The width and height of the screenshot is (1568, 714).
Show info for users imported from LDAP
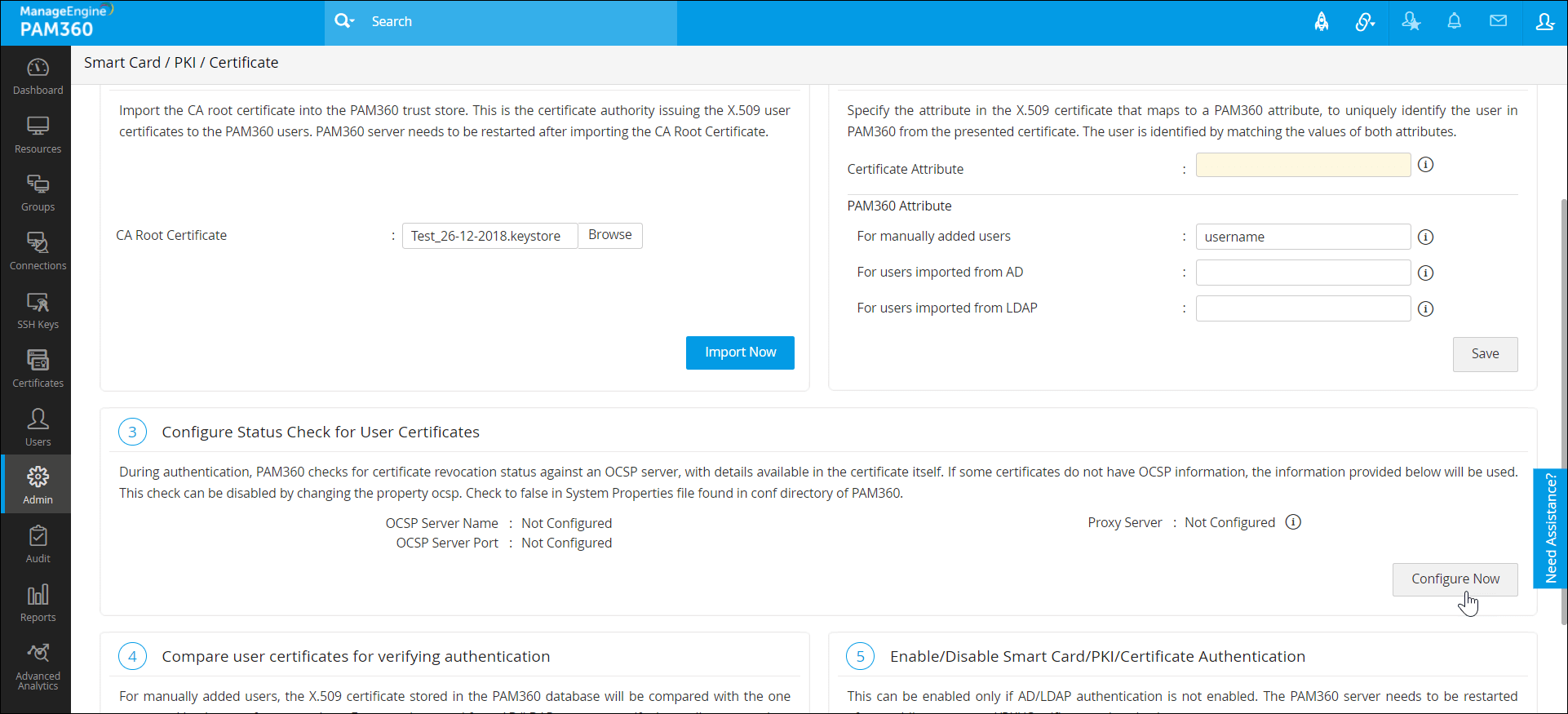pos(1425,308)
